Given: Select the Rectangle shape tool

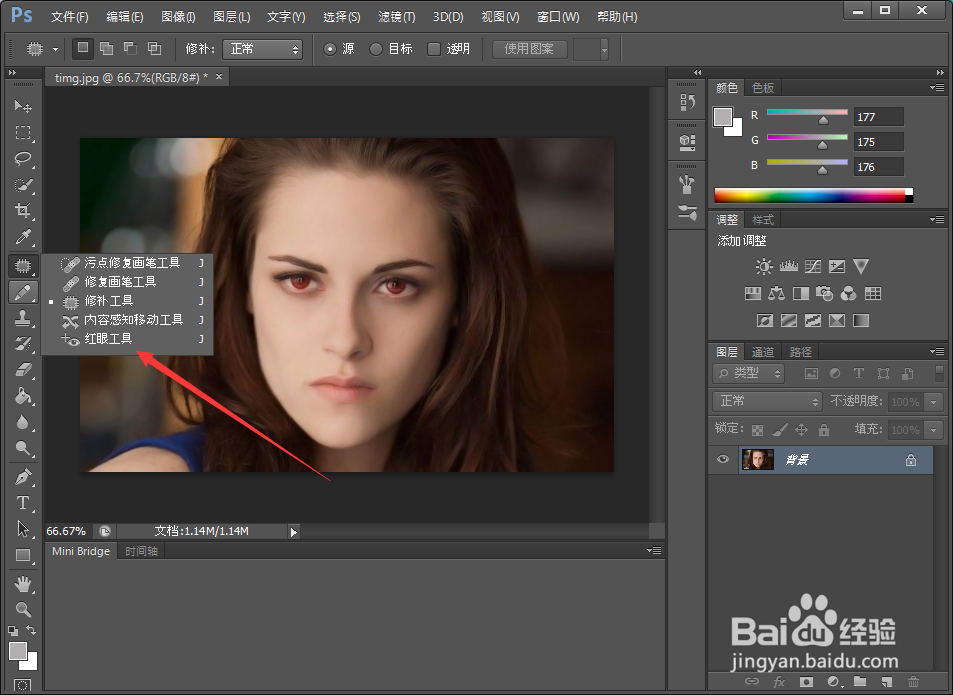Looking at the screenshot, I should [x=23, y=555].
